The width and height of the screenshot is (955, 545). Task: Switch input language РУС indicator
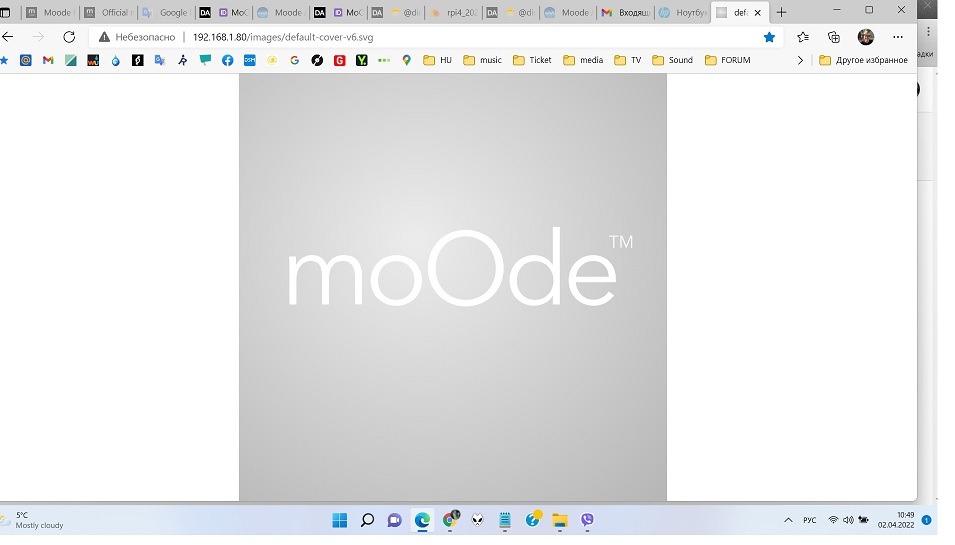809,520
